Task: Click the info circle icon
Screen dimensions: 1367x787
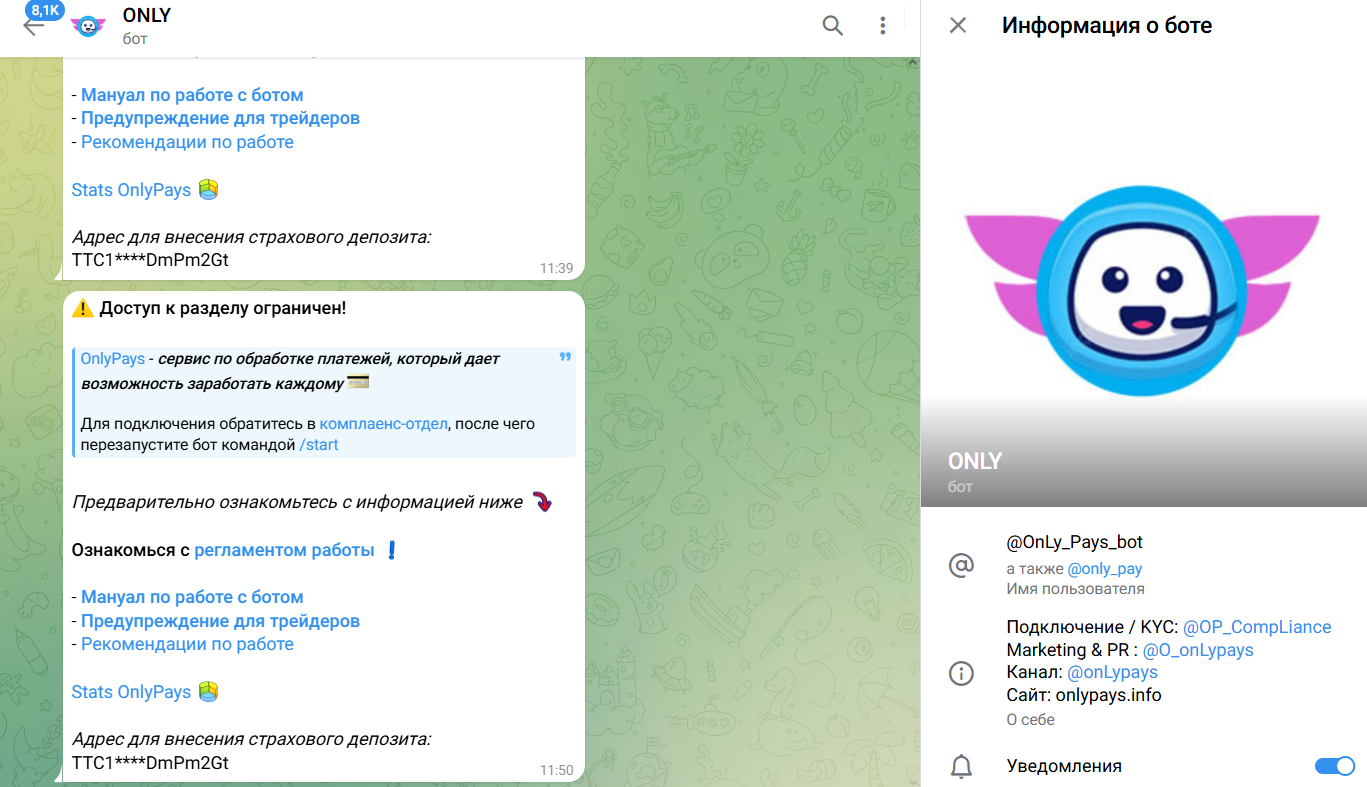Action: (x=960, y=673)
